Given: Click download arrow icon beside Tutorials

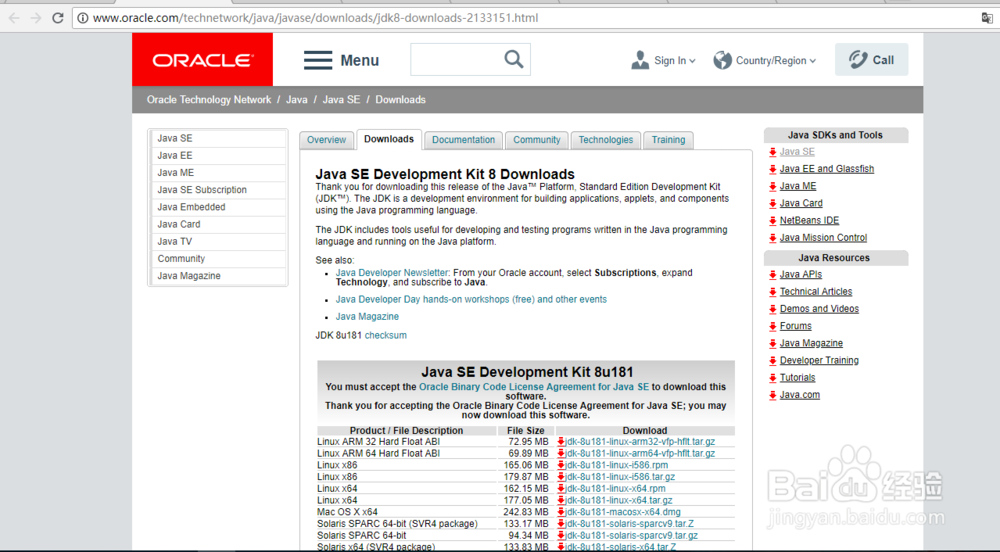Looking at the screenshot, I should (x=772, y=378).
